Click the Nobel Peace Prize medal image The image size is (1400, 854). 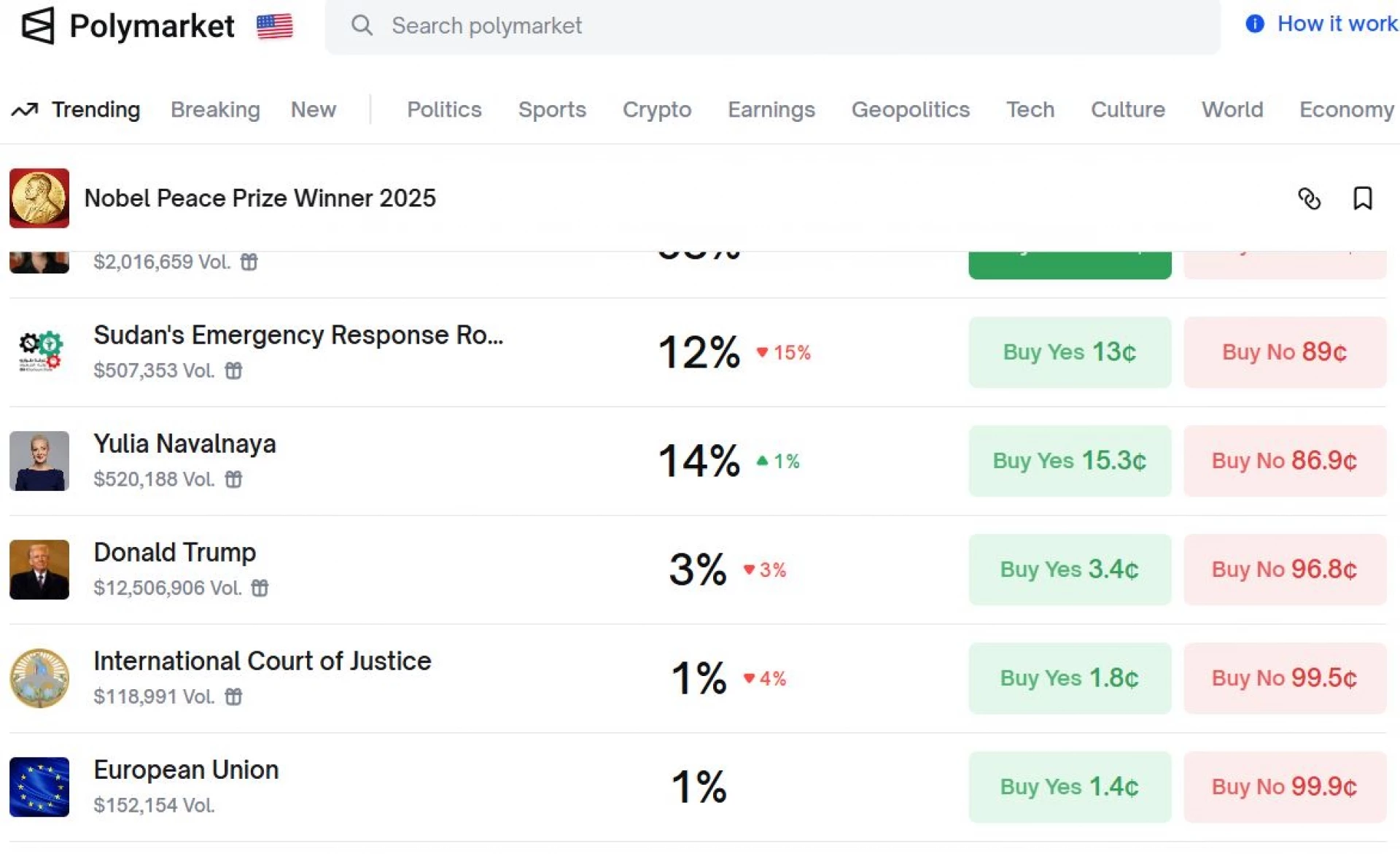coord(39,198)
